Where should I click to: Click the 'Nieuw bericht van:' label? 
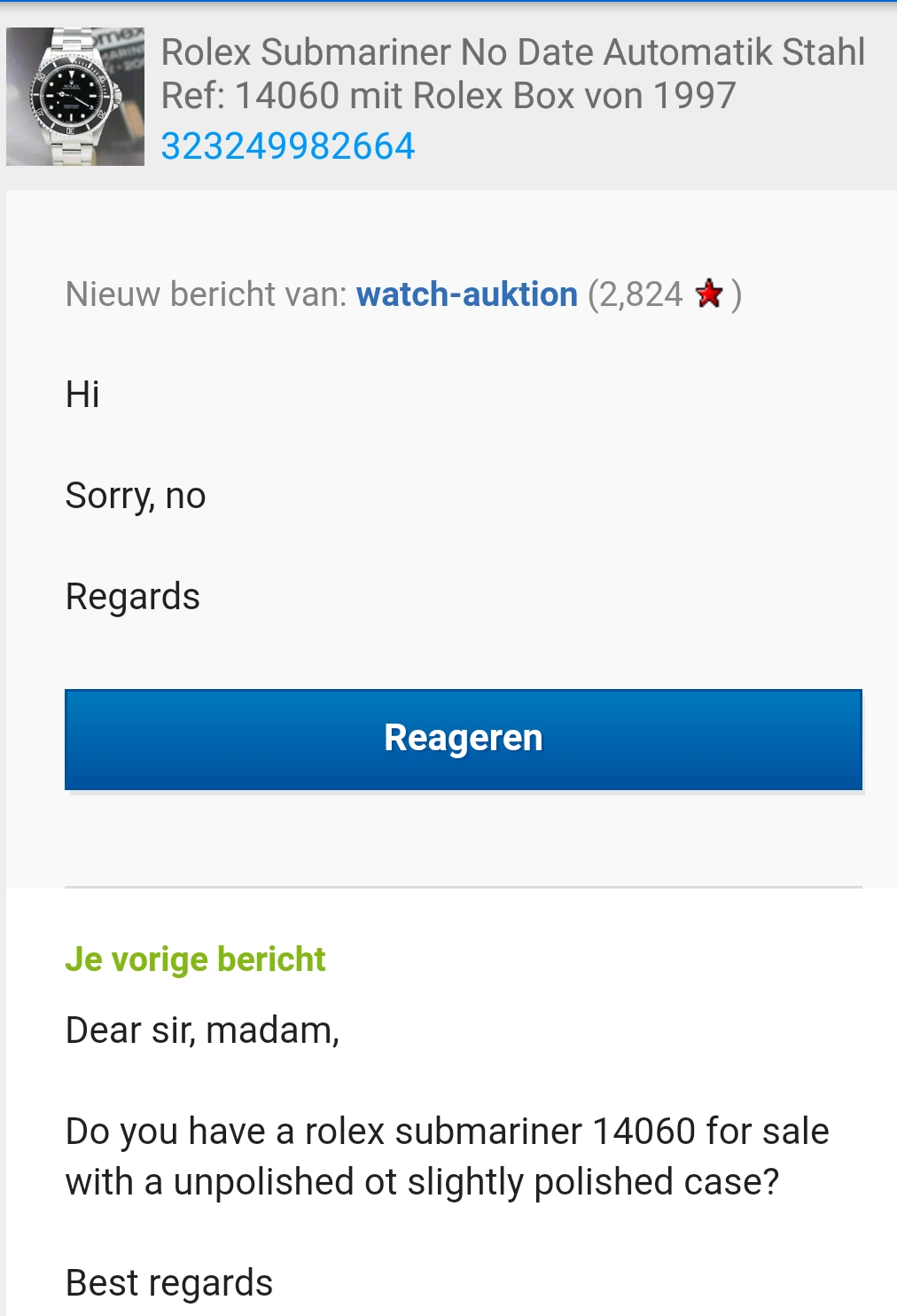click(x=207, y=294)
